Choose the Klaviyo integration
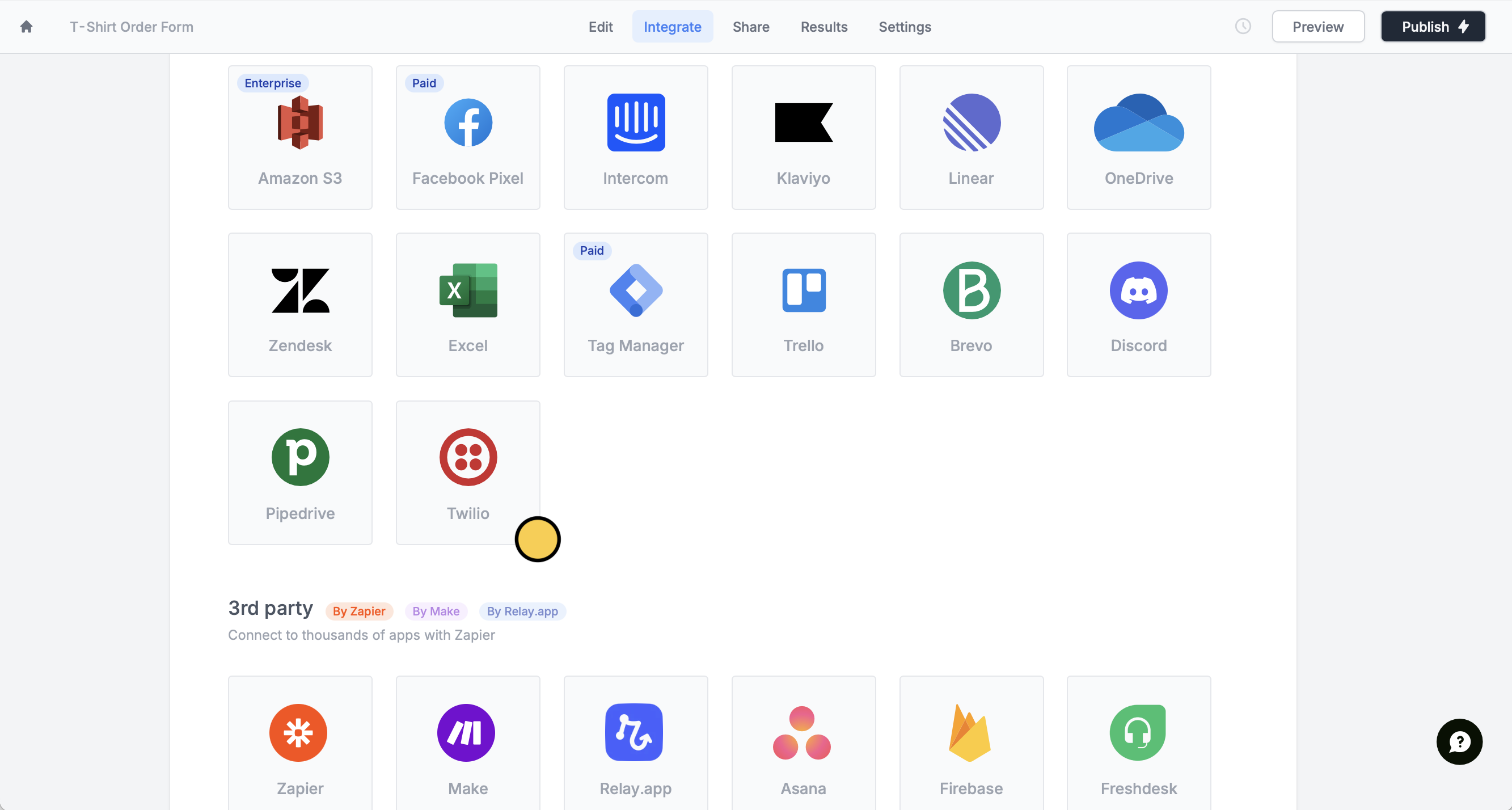This screenshot has width=1512, height=810. (x=803, y=137)
